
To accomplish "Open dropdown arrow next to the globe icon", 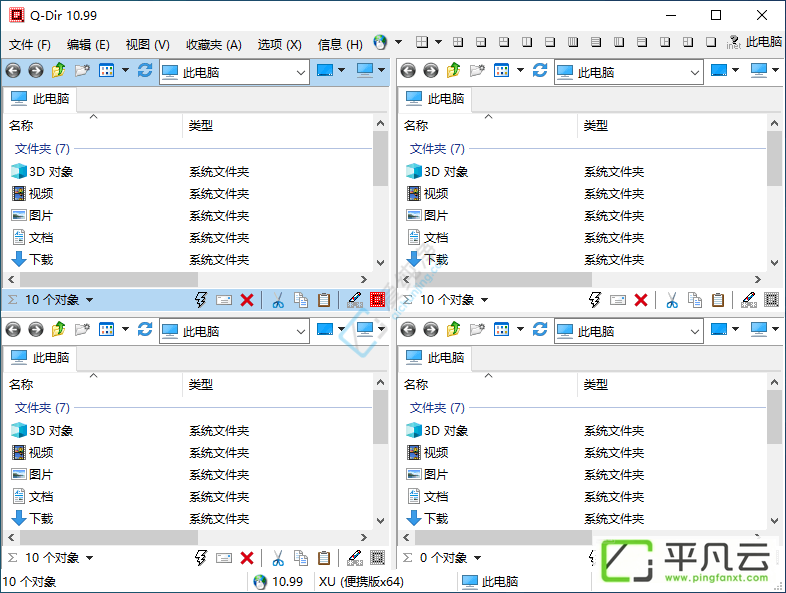I will pyautogui.click(x=398, y=42).
